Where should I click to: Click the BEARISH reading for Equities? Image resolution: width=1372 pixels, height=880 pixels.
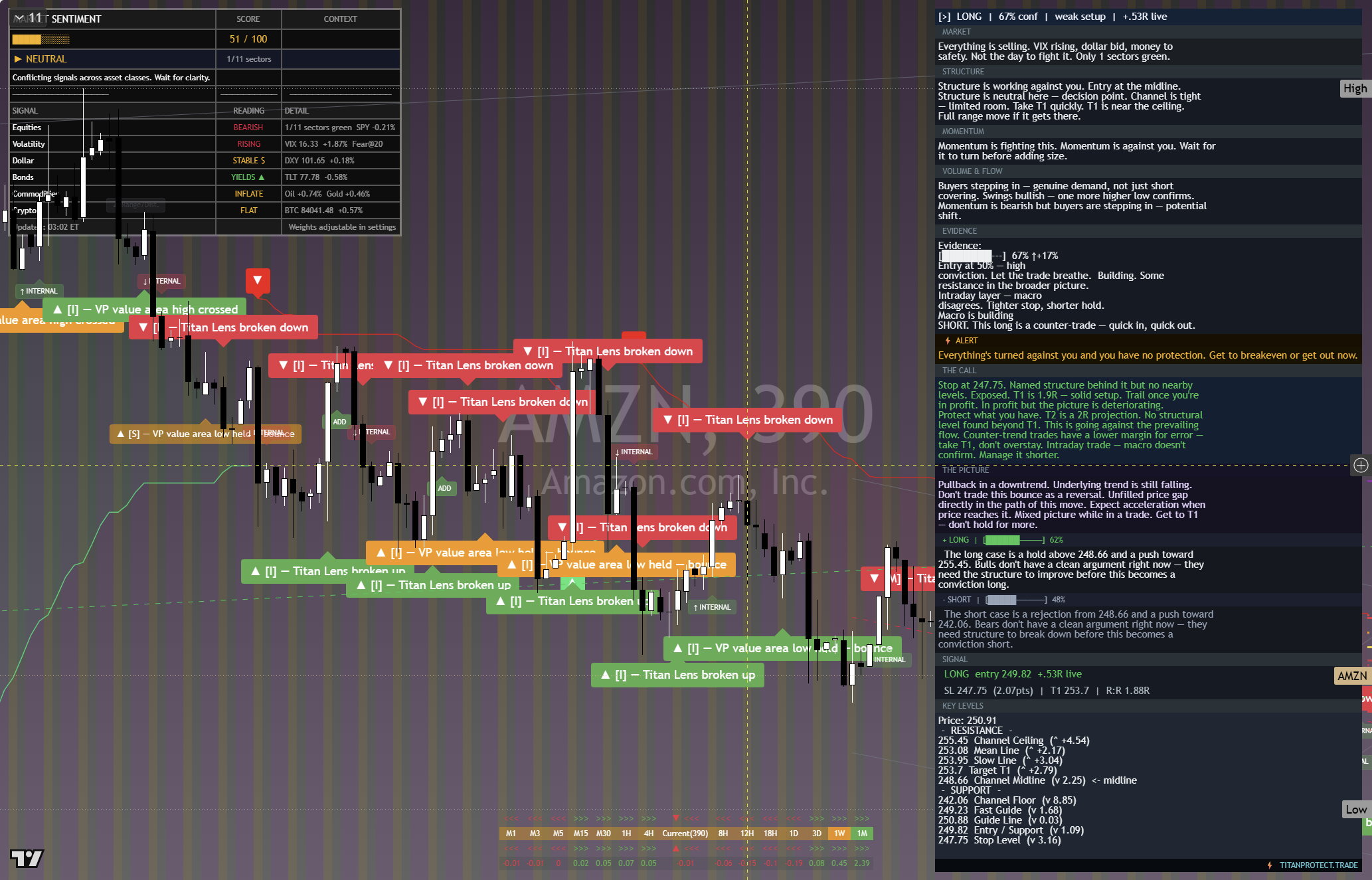[x=248, y=128]
